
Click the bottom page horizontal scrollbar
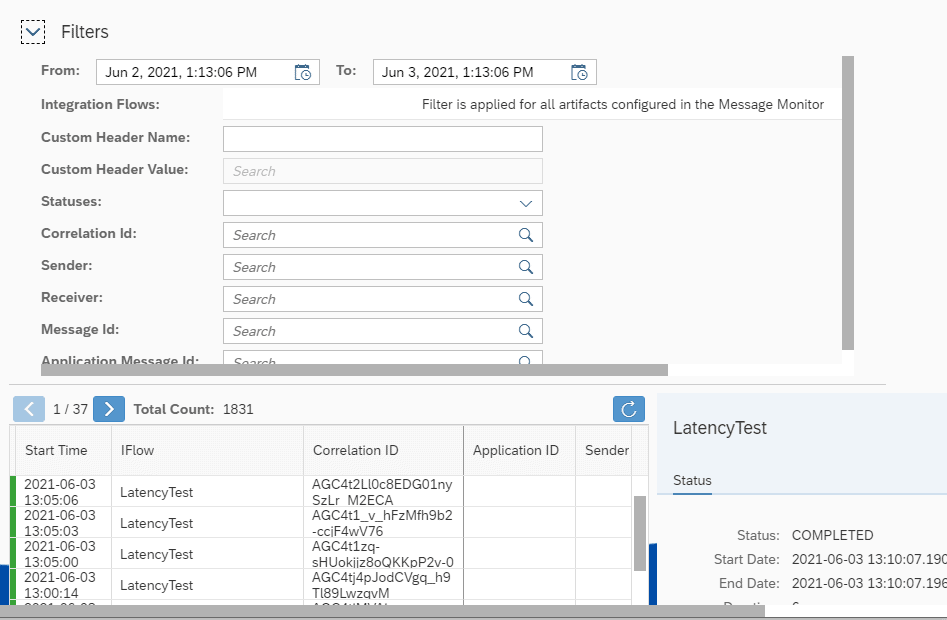point(382,612)
